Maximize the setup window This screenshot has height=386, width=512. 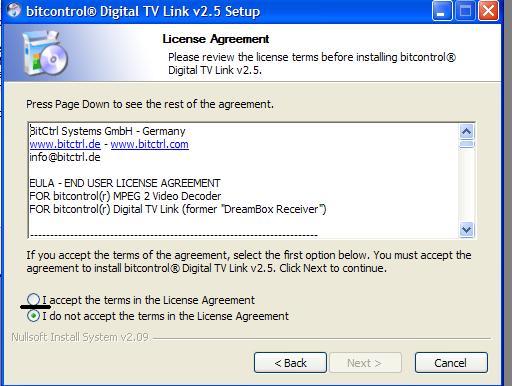pos(465,11)
